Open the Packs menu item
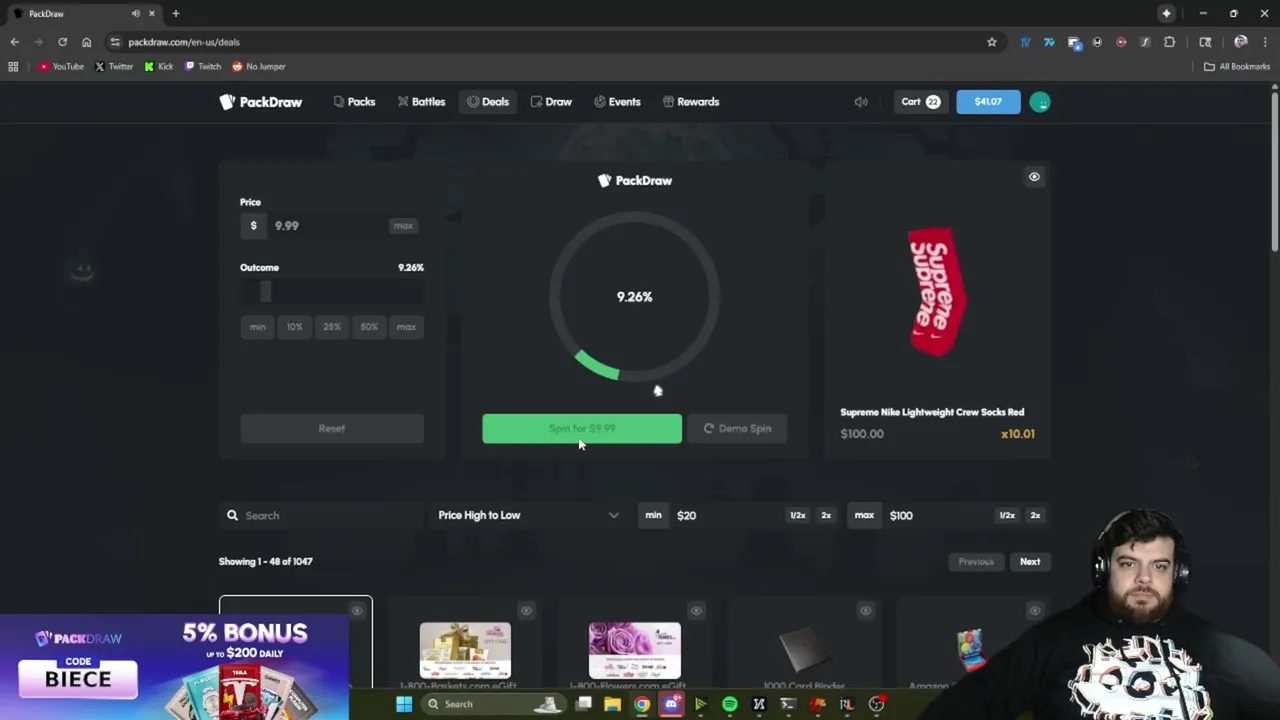 tap(354, 102)
